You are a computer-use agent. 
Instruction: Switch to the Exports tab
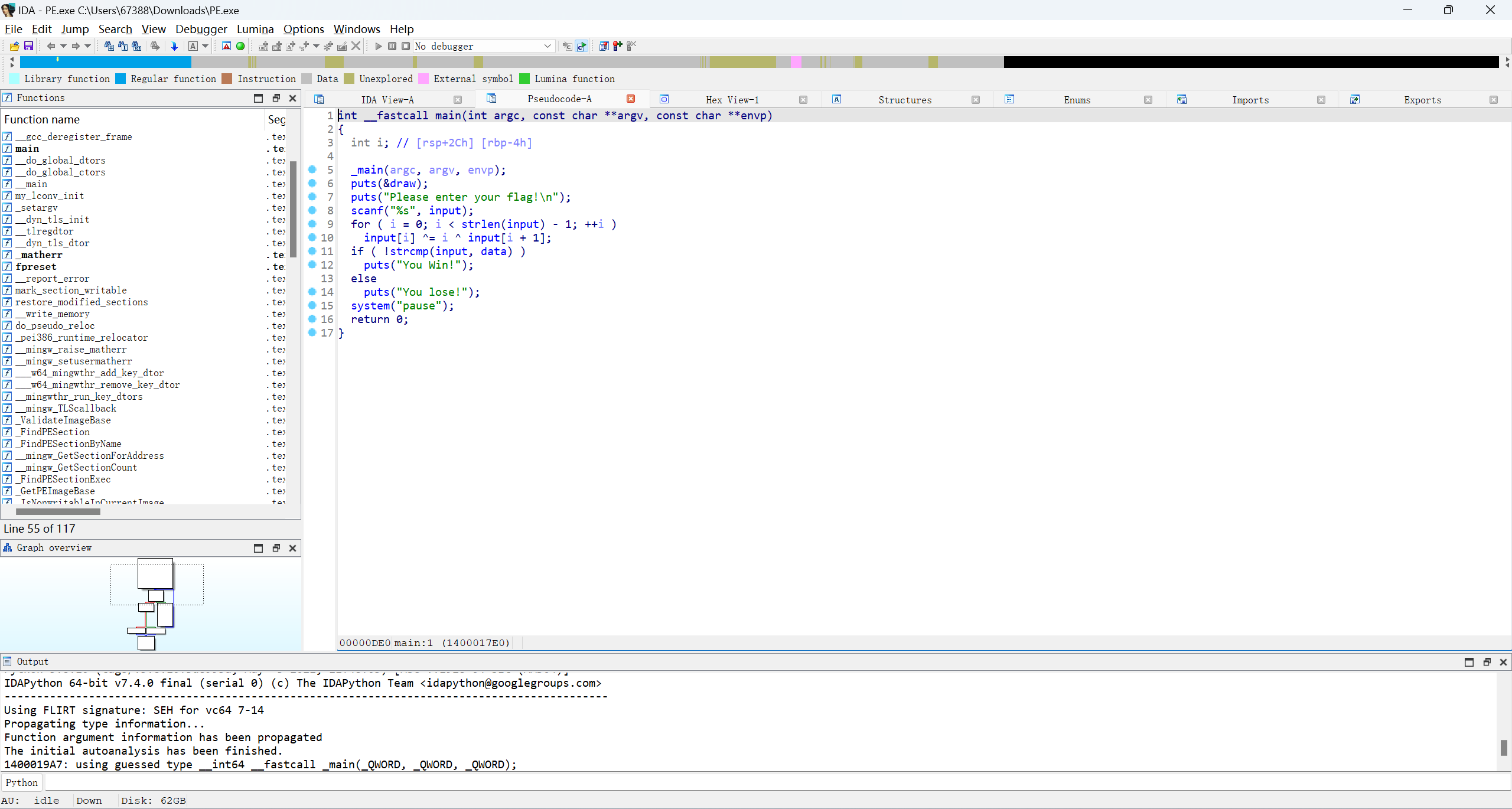pyautogui.click(x=1423, y=100)
